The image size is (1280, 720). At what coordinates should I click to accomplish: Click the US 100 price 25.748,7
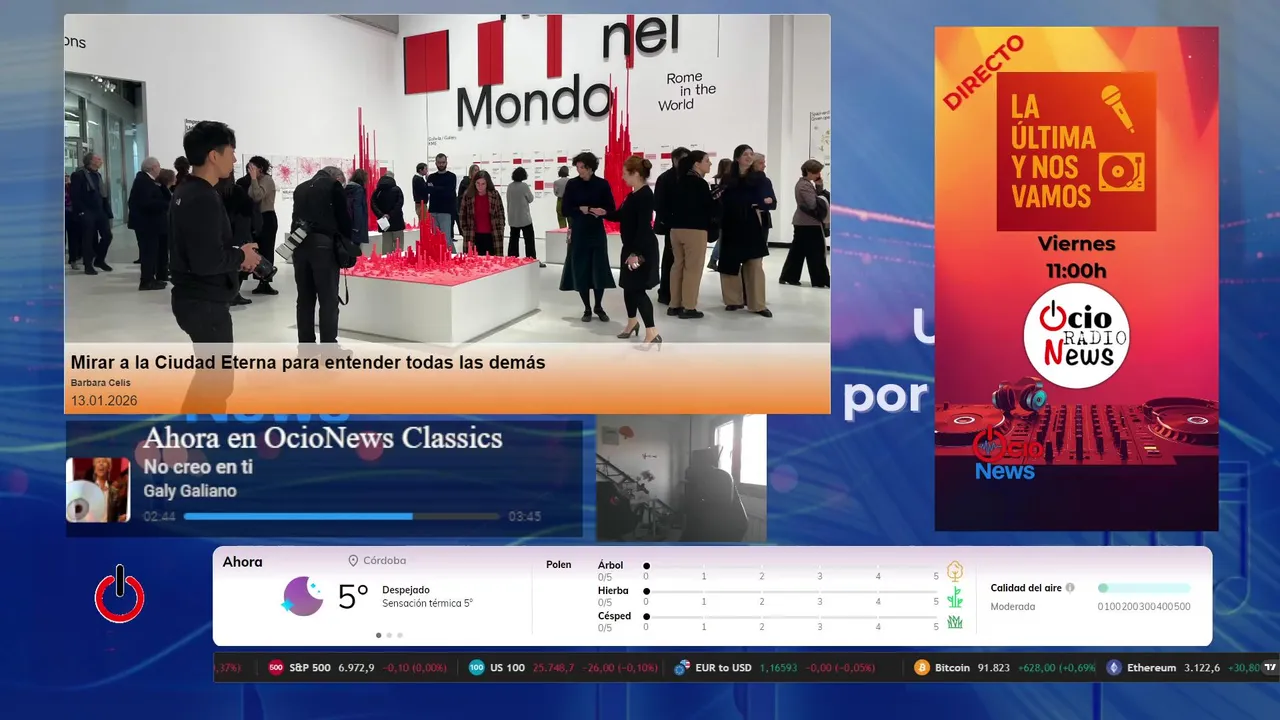coord(553,668)
